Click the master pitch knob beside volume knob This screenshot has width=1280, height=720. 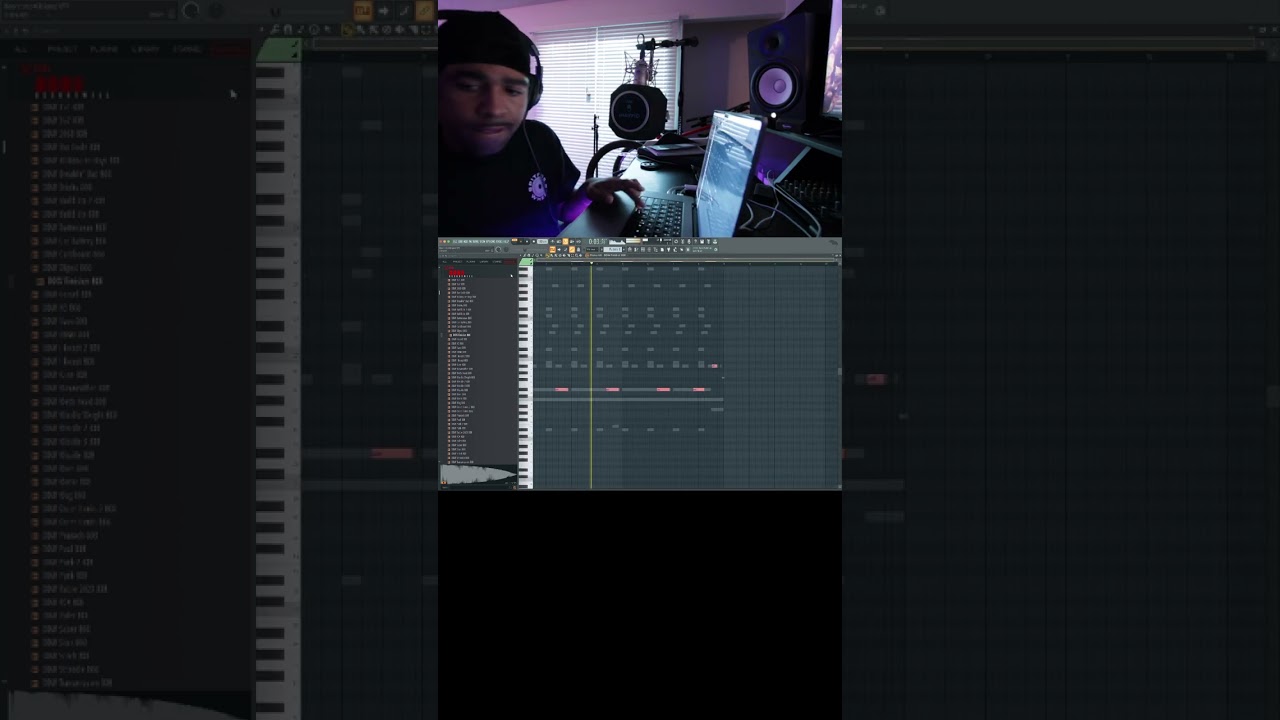pos(505,249)
